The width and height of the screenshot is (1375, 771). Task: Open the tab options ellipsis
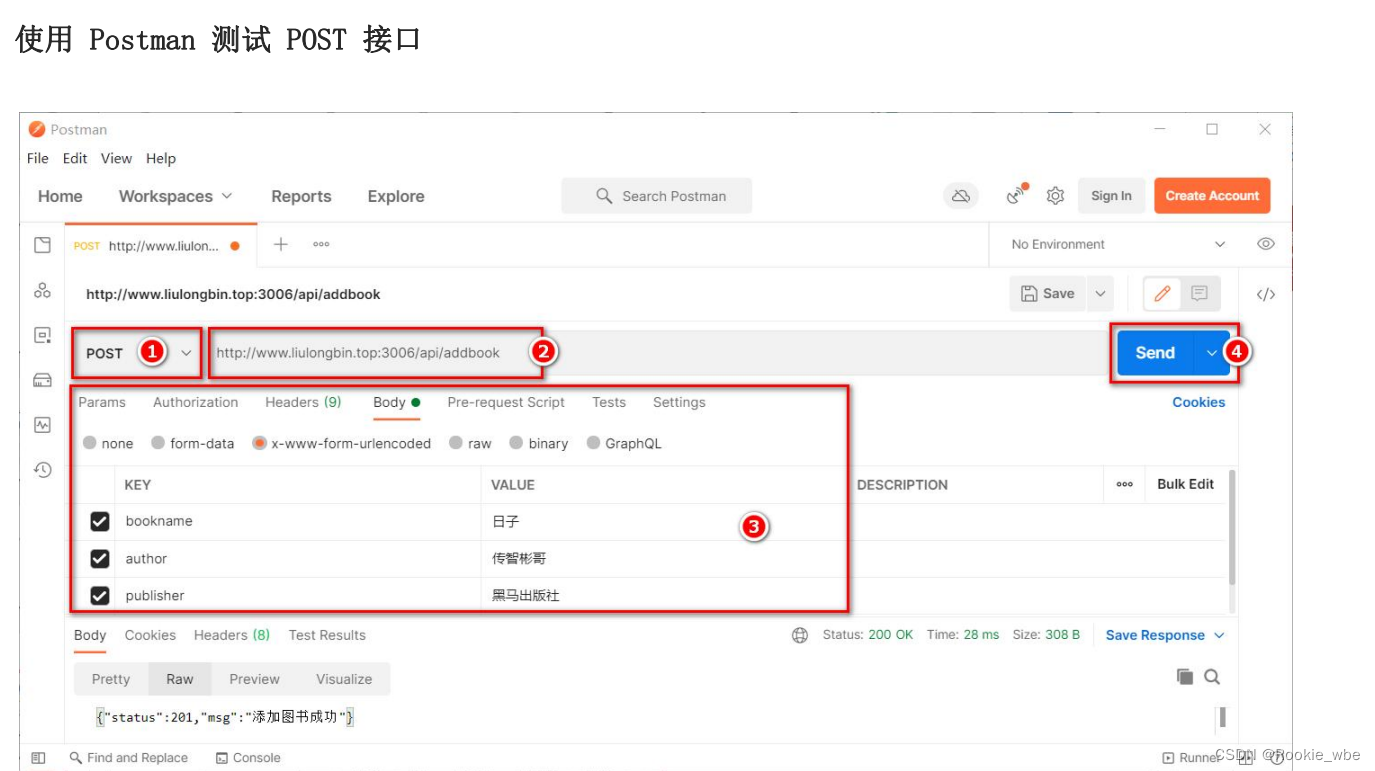pos(321,244)
